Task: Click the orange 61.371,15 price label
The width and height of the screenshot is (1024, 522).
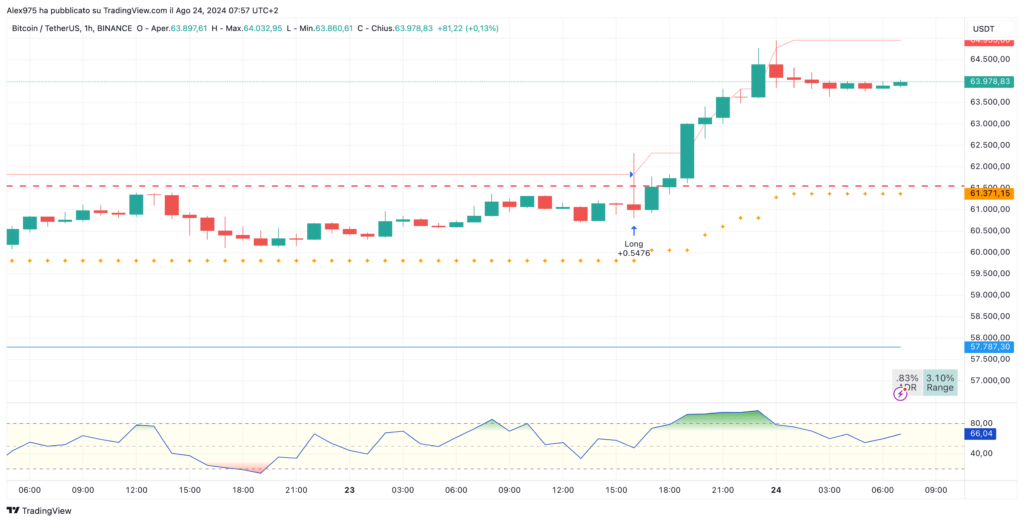Action: click(x=990, y=193)
